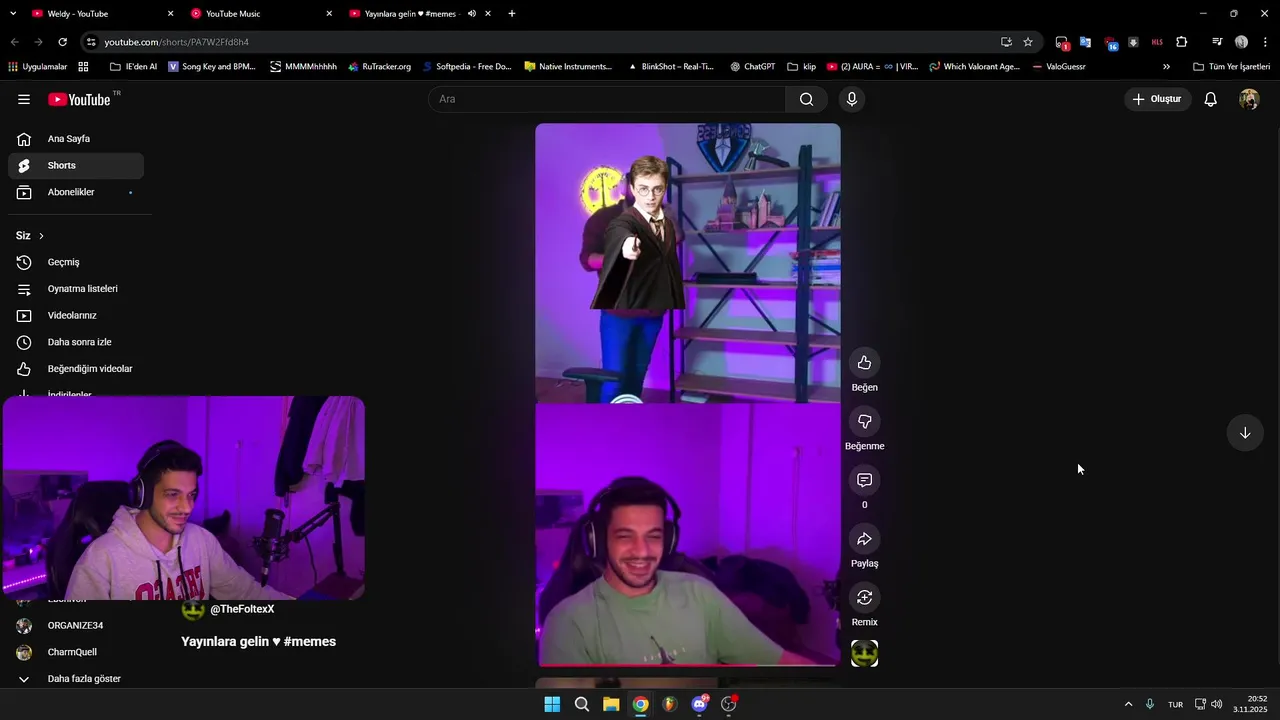Submit search with the magnifier button

coord(806,99)
